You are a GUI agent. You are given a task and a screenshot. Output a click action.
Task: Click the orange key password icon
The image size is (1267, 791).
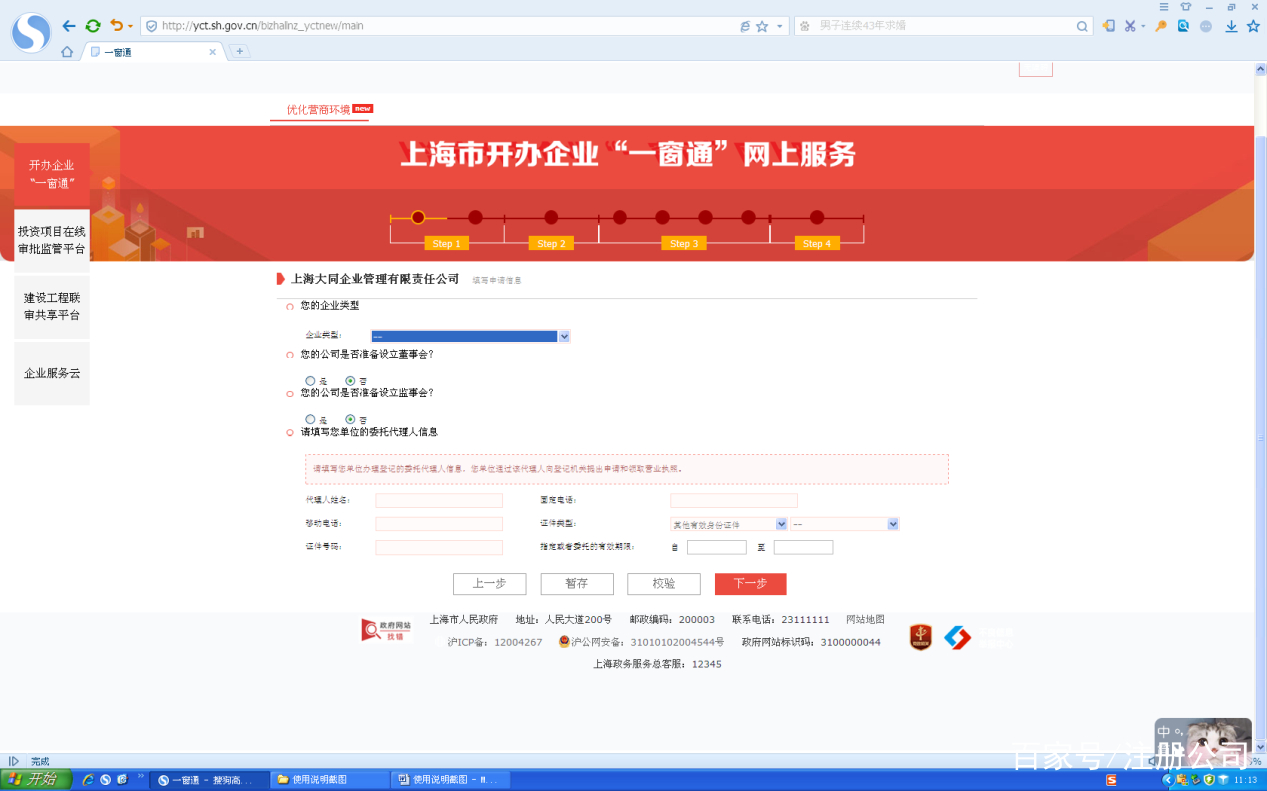[1160, 26]
